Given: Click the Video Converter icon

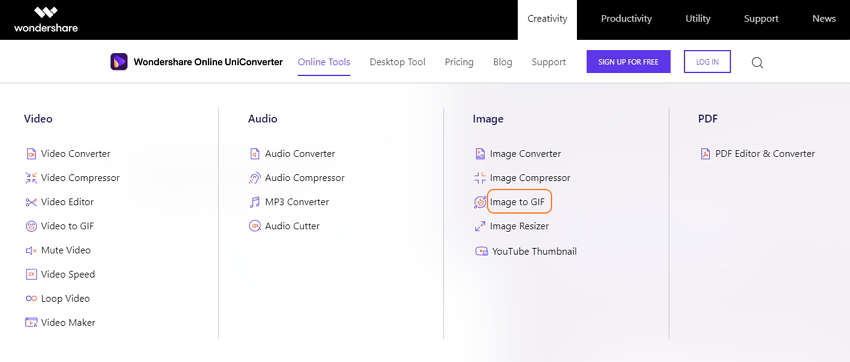Looking at the screenshot, I should coord(31,154).
